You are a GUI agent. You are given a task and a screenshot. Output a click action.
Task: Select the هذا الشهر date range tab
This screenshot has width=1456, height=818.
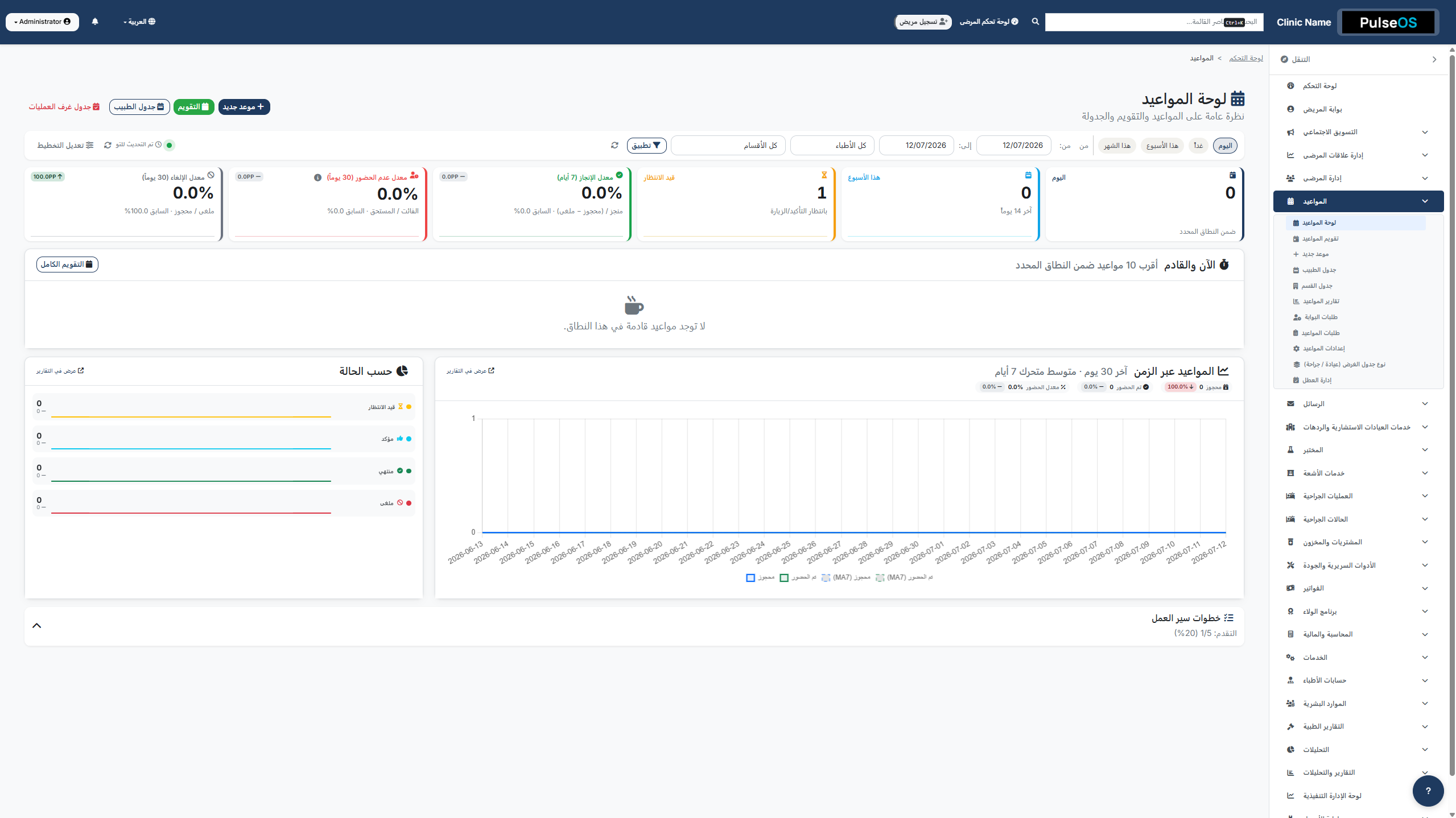(1117, 146)
